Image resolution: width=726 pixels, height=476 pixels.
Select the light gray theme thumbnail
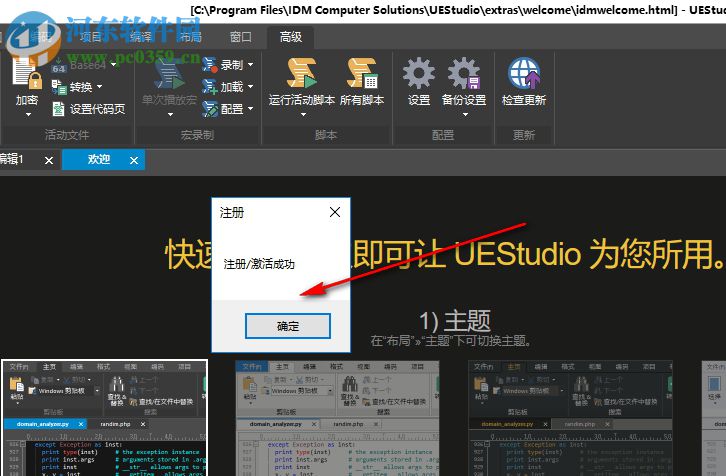tap(338, 419)
